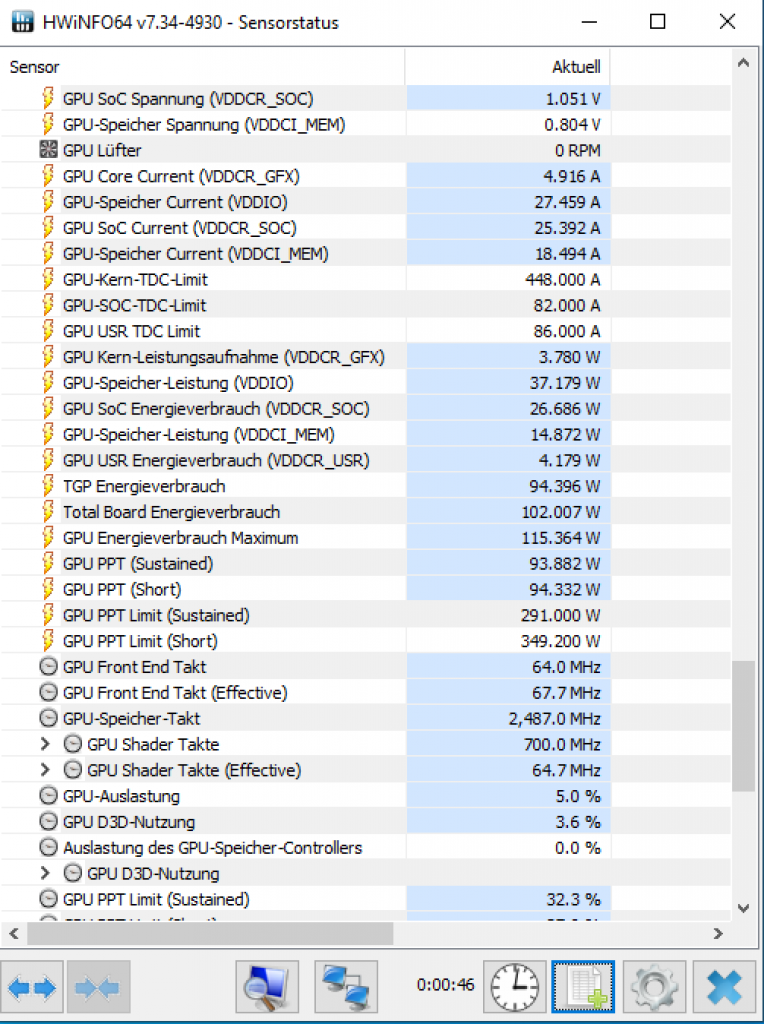Click the 32.3 % value
The image size is (764, 1024).
(x=573, y=899)
